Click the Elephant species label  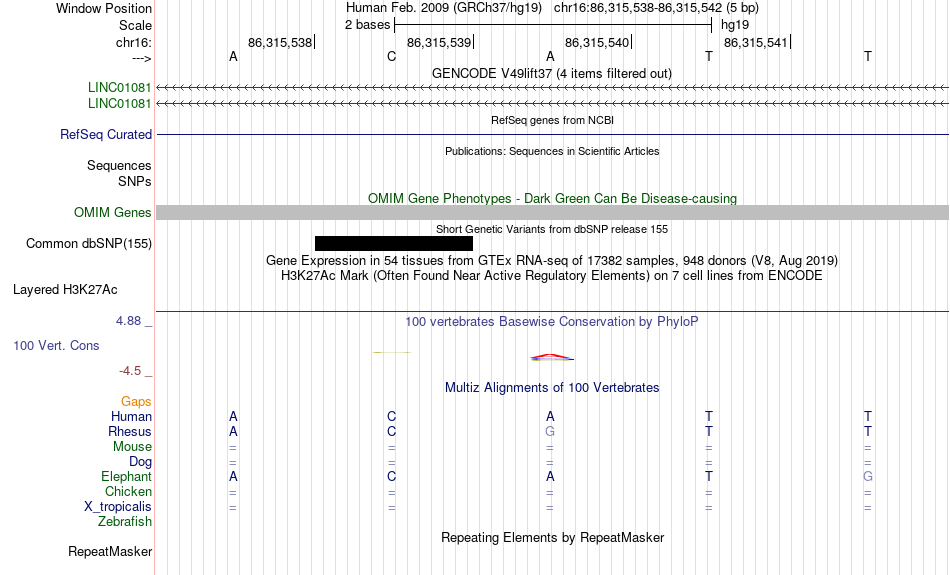point(126,477)
